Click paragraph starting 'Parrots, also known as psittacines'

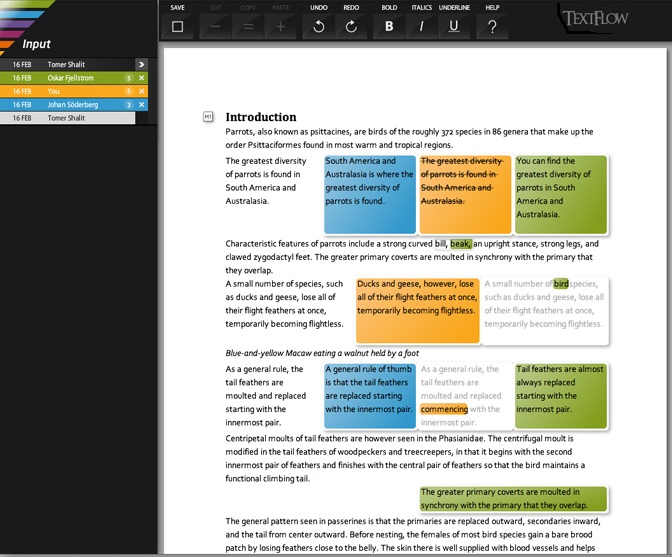(x=409, y=138)
